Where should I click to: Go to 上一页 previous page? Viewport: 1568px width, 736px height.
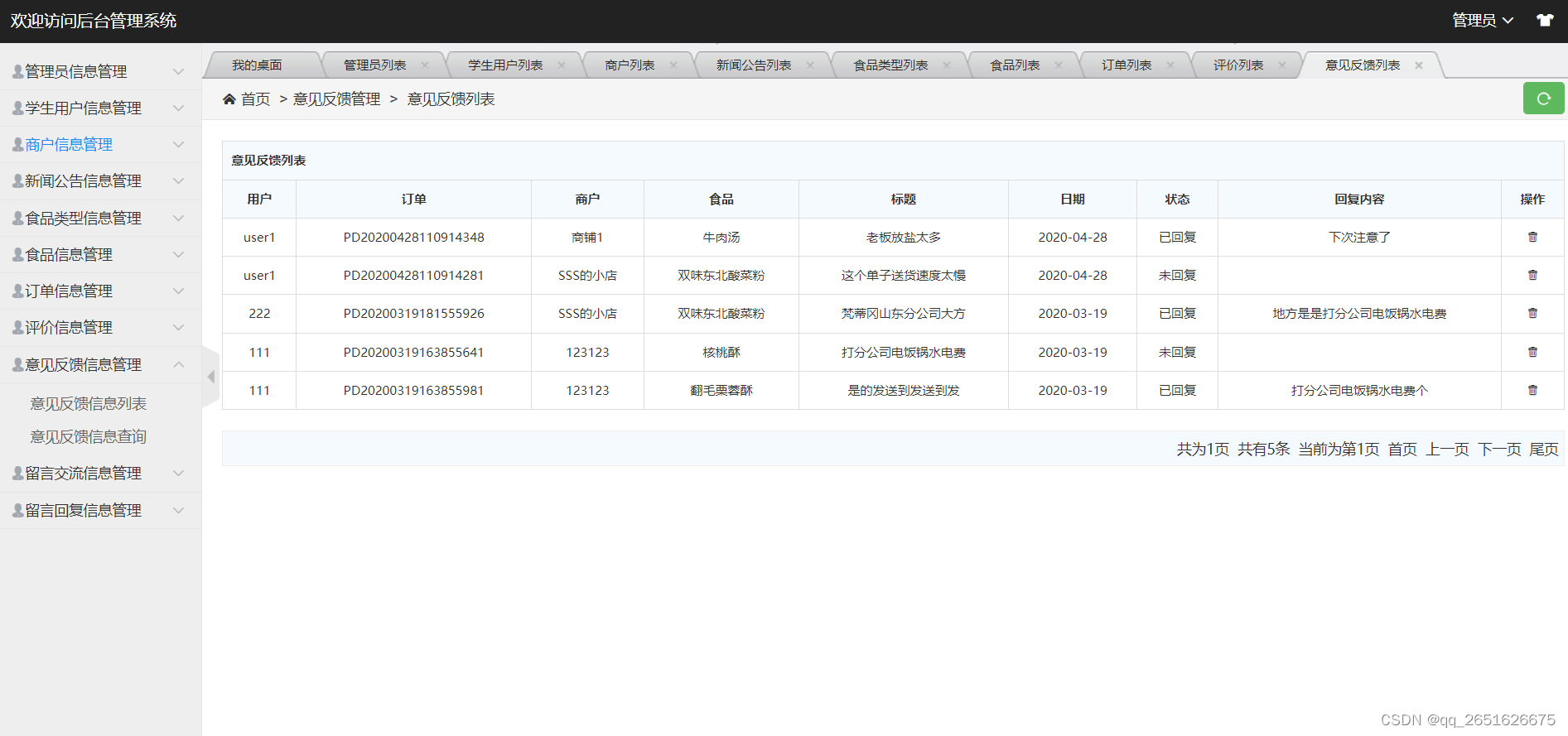pyautogui.click(x=1447, y=450)
